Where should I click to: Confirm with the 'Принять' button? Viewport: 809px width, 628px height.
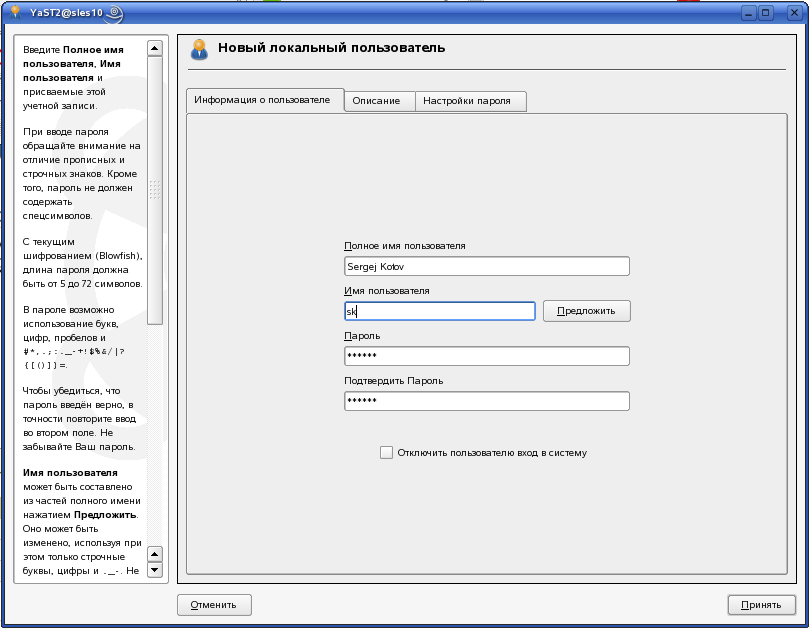tap(762, 605)
